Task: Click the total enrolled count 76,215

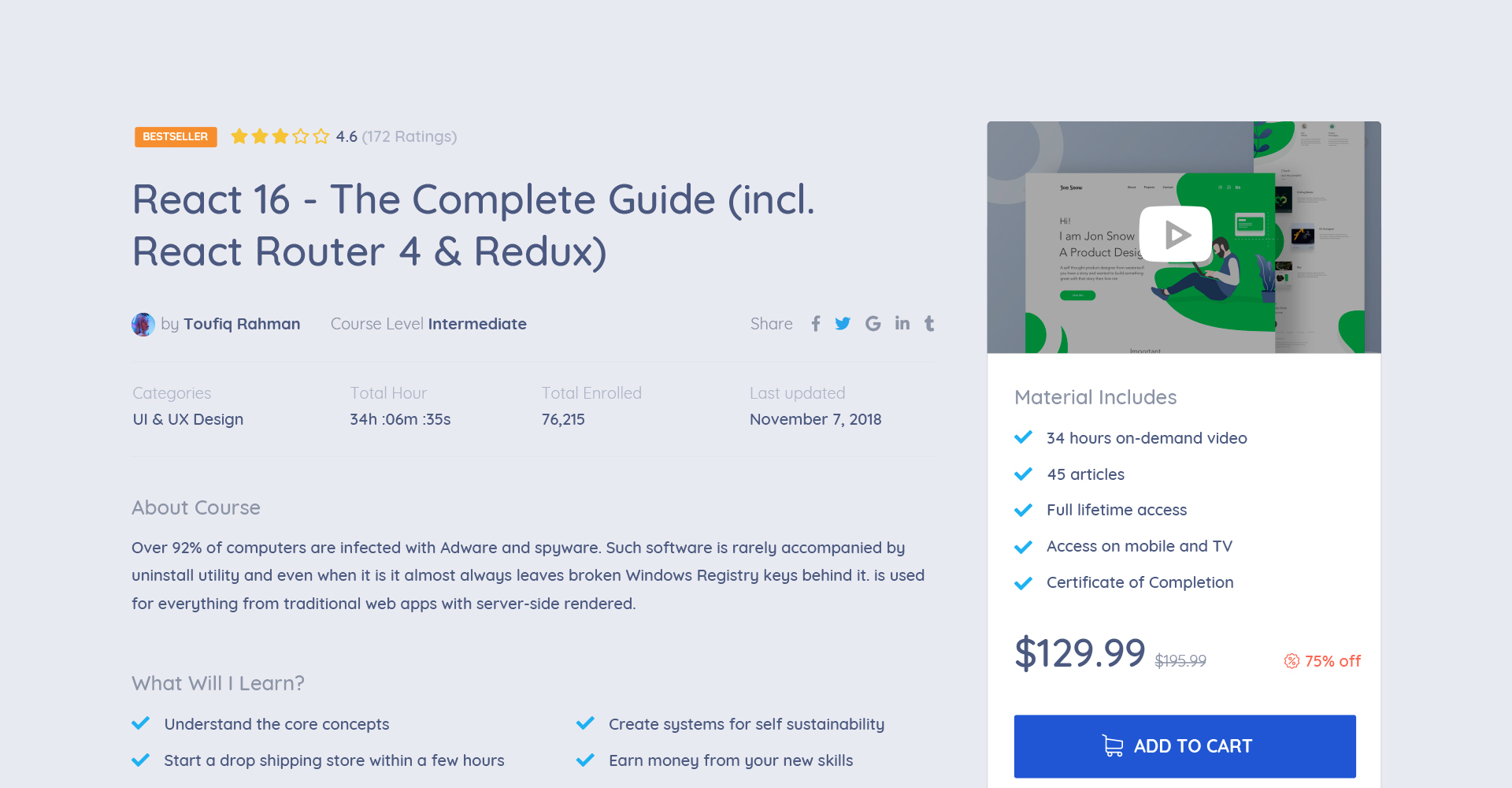Action: click(x=563, y=419)
